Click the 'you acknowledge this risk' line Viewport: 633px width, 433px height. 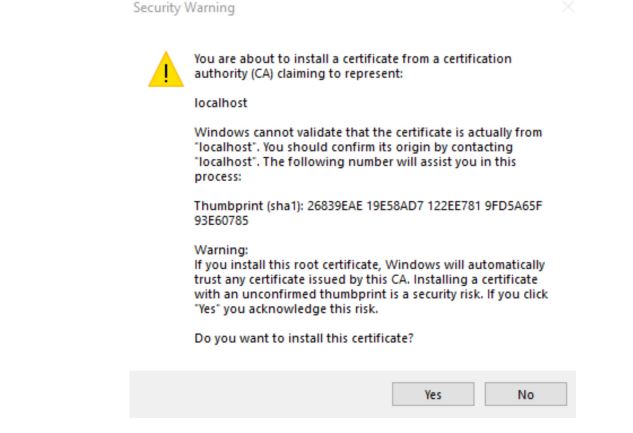coord(286,309)
